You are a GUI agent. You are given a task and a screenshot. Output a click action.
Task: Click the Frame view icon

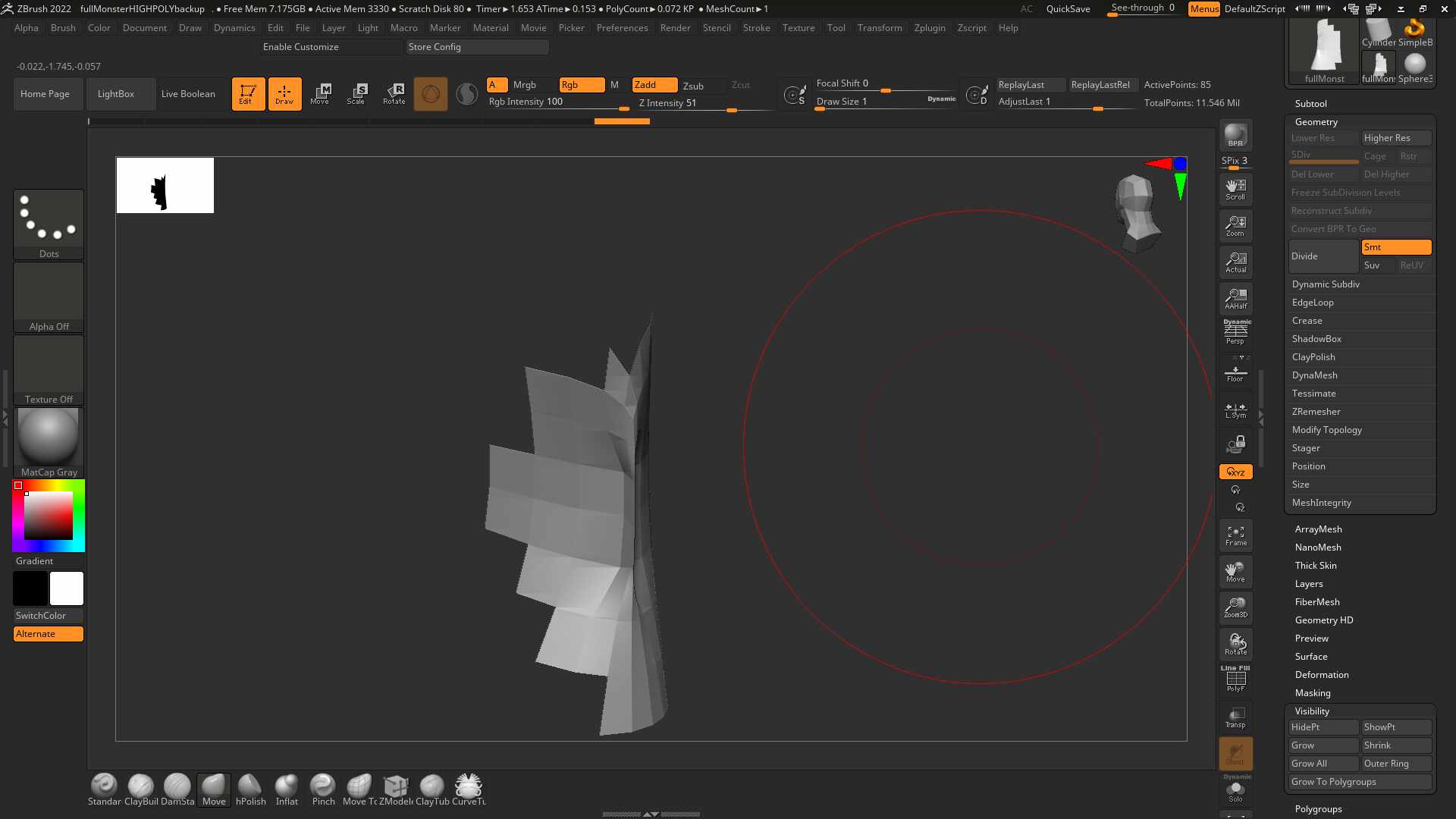click(1235, 536)
